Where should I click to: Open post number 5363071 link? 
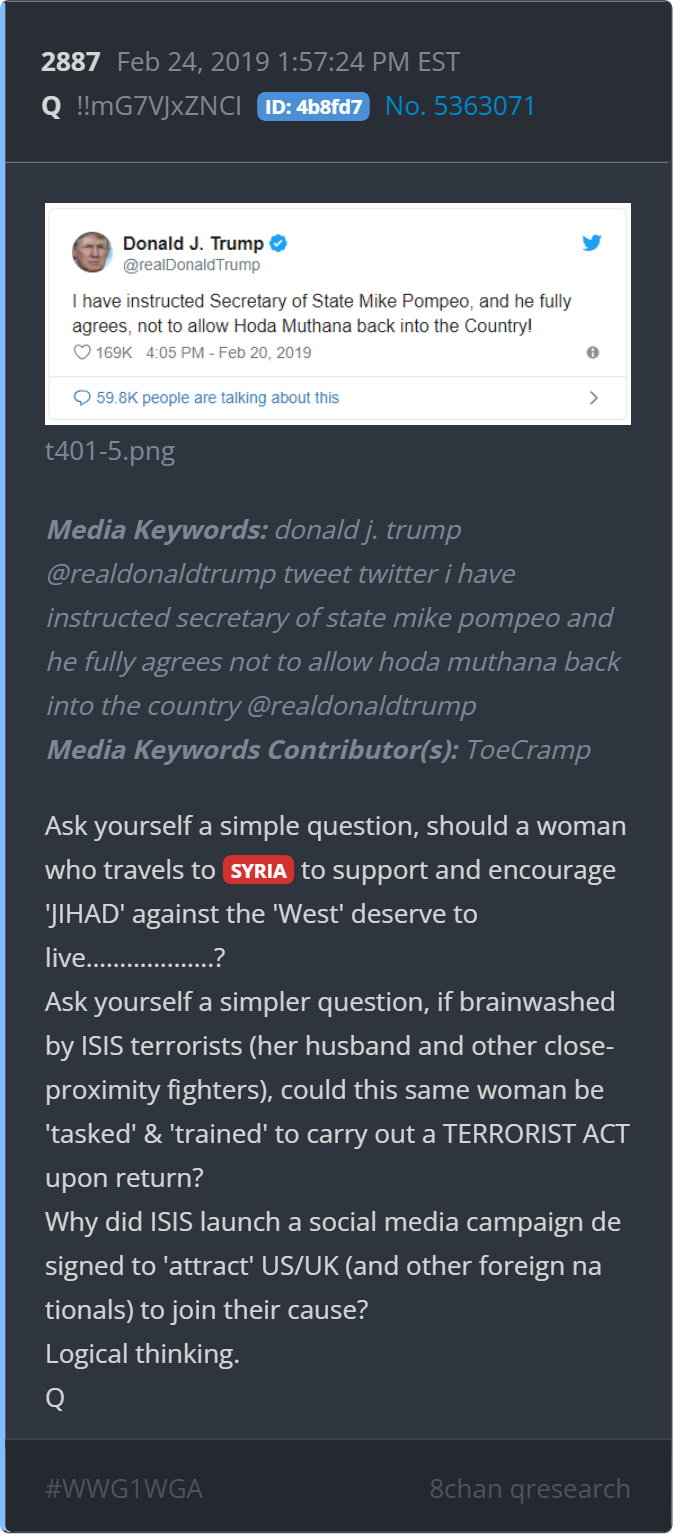pyautogui.click(x=460, y=106)
